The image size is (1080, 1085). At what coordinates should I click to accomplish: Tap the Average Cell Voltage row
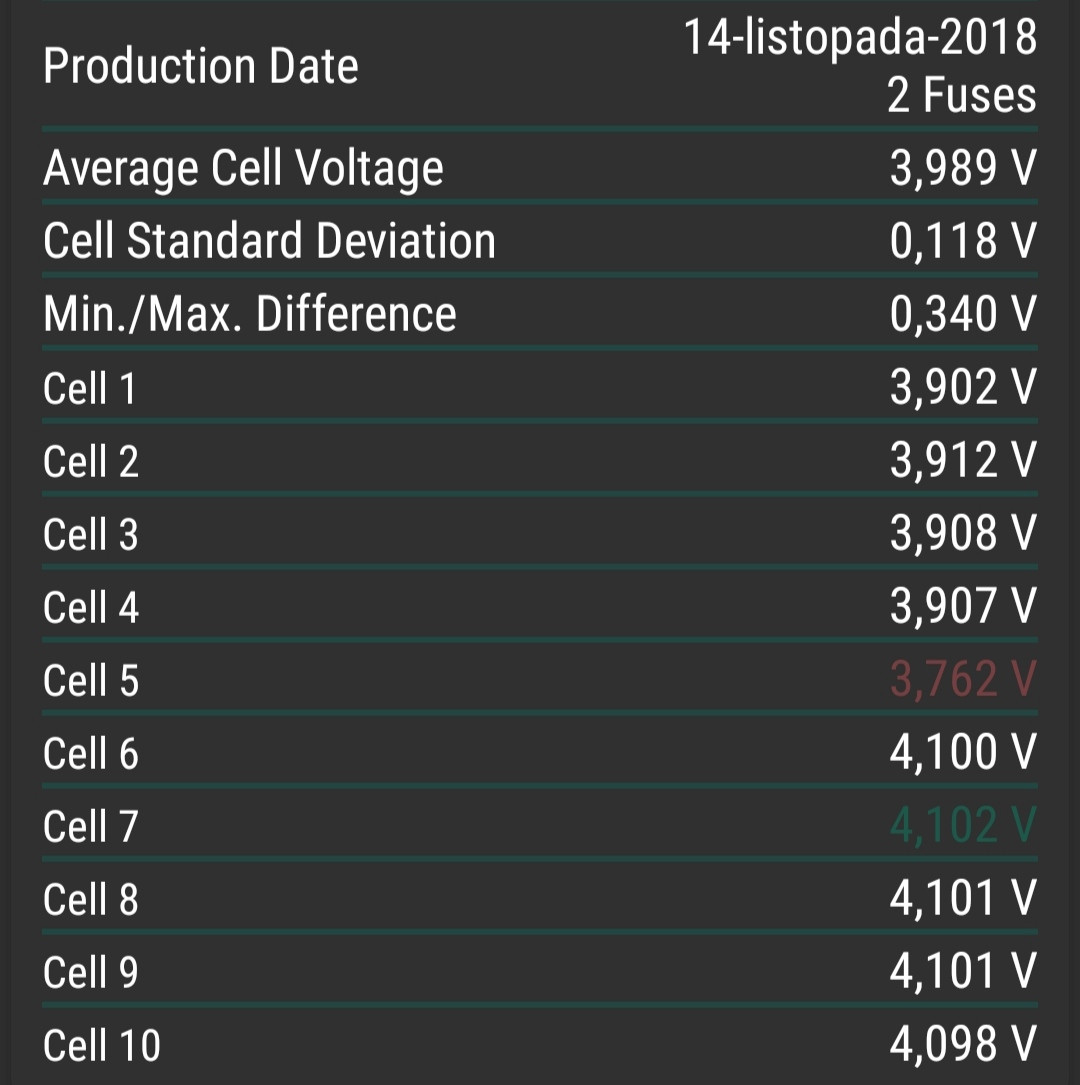(243, 169)
